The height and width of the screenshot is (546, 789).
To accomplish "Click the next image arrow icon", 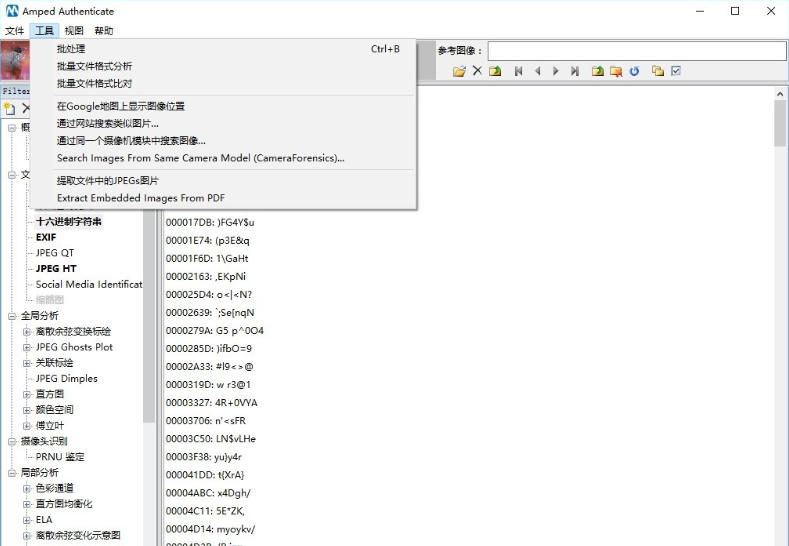I will click(x=556, y=71).
